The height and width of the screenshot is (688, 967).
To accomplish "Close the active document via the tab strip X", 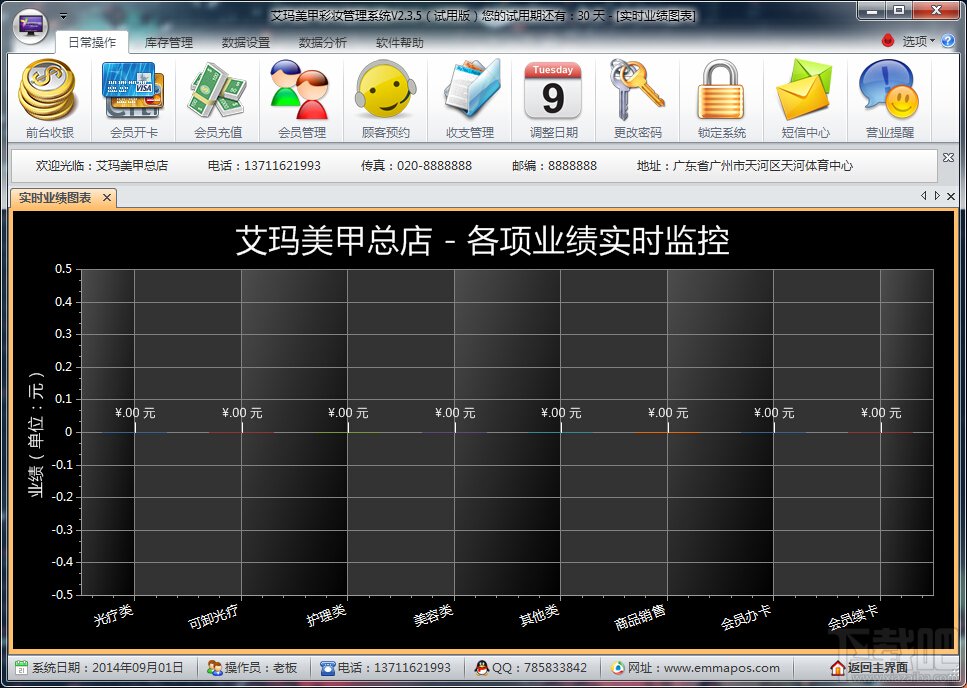I will click(x=951, y=197).
